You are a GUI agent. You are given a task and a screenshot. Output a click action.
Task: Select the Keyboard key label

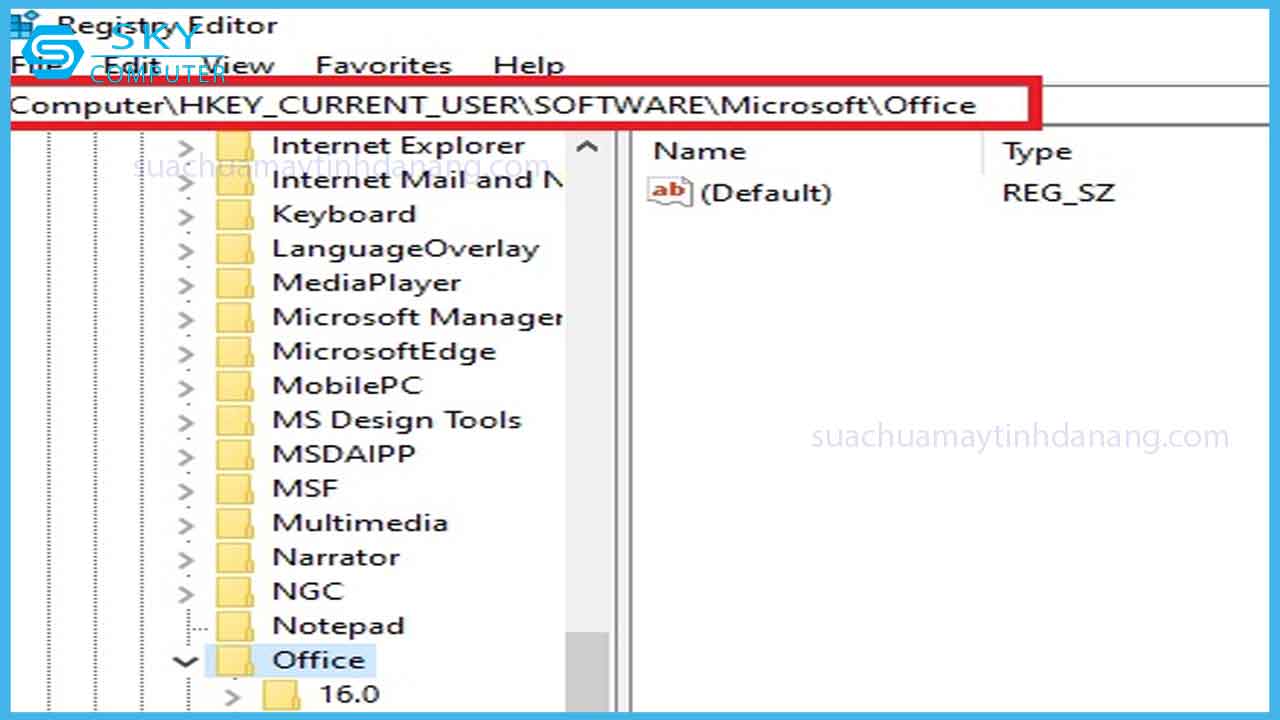[x=344, y=215]
